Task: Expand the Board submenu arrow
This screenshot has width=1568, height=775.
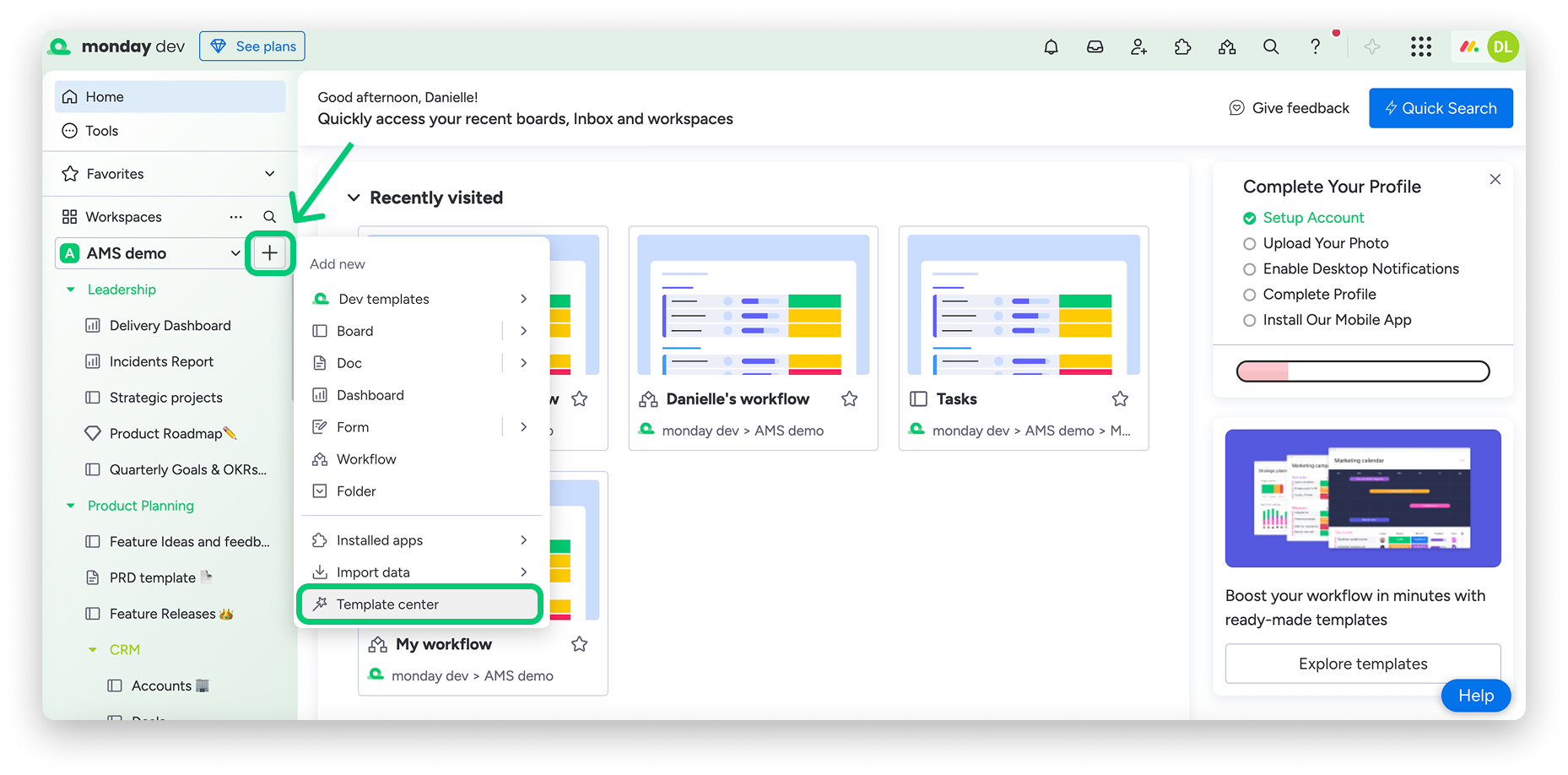Action: point(524,331)
